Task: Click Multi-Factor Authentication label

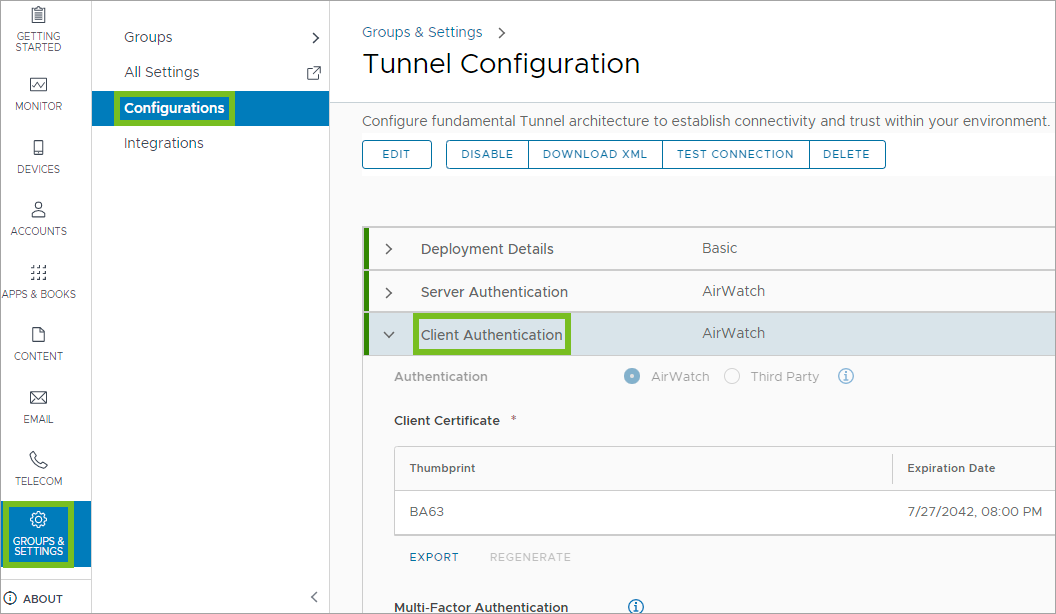Action: pyautogui.click(x=481, y=607)
